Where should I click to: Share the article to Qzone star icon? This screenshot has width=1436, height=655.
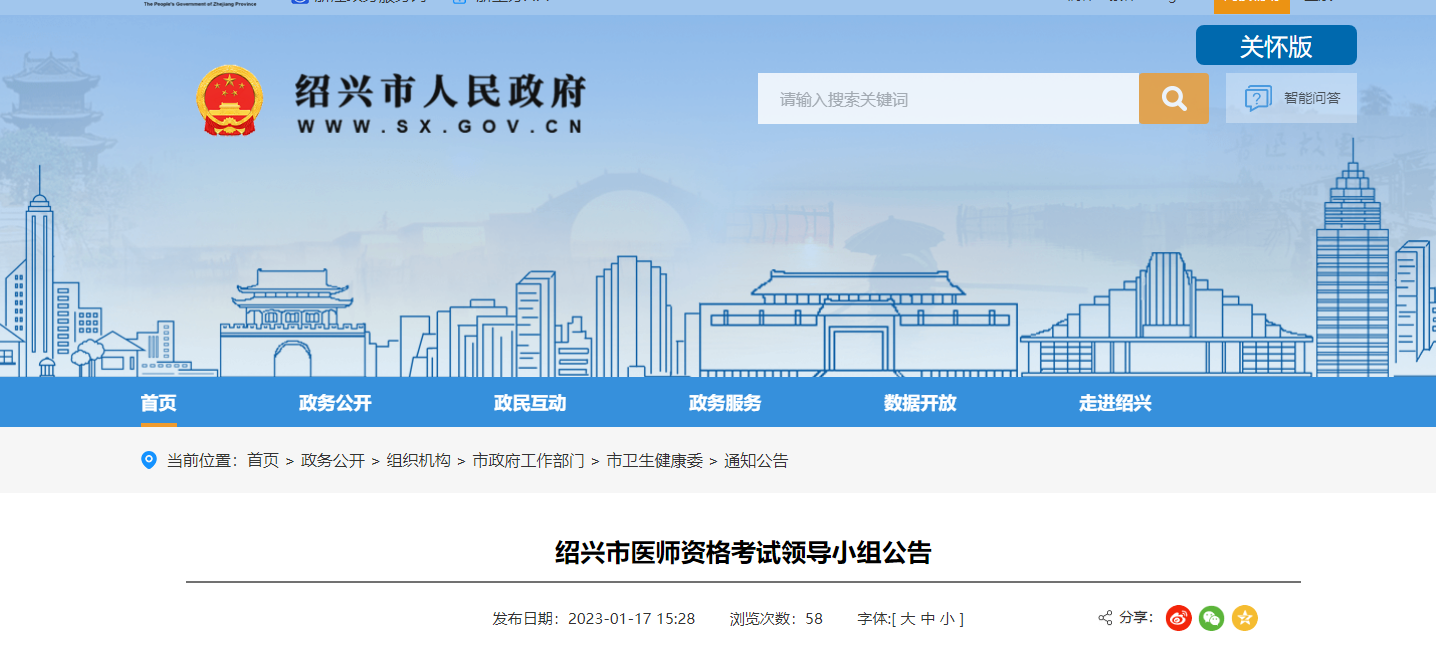coord(1245,618)
